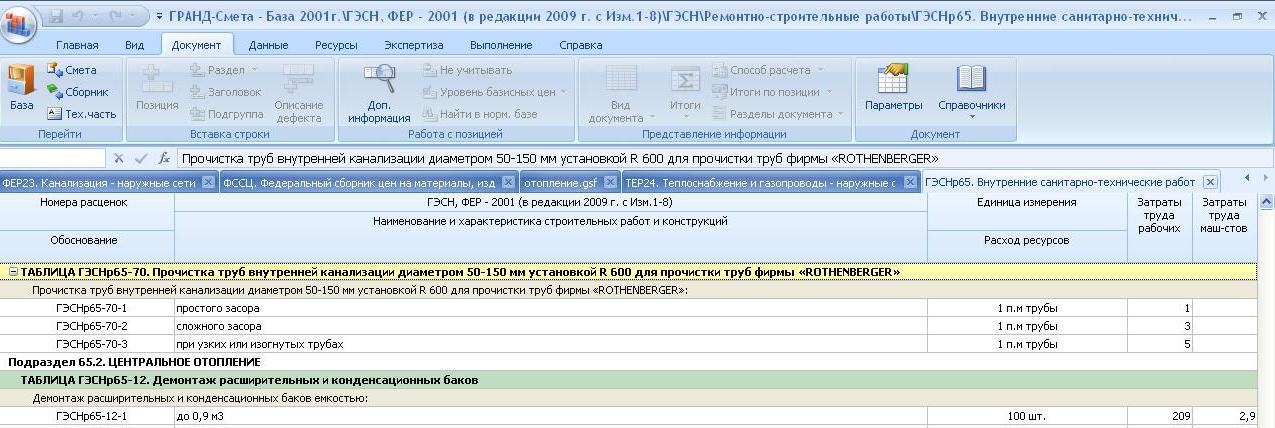1275x428 pixels.
Task: Click the Описание дефекта button
Action: (298, 92)
